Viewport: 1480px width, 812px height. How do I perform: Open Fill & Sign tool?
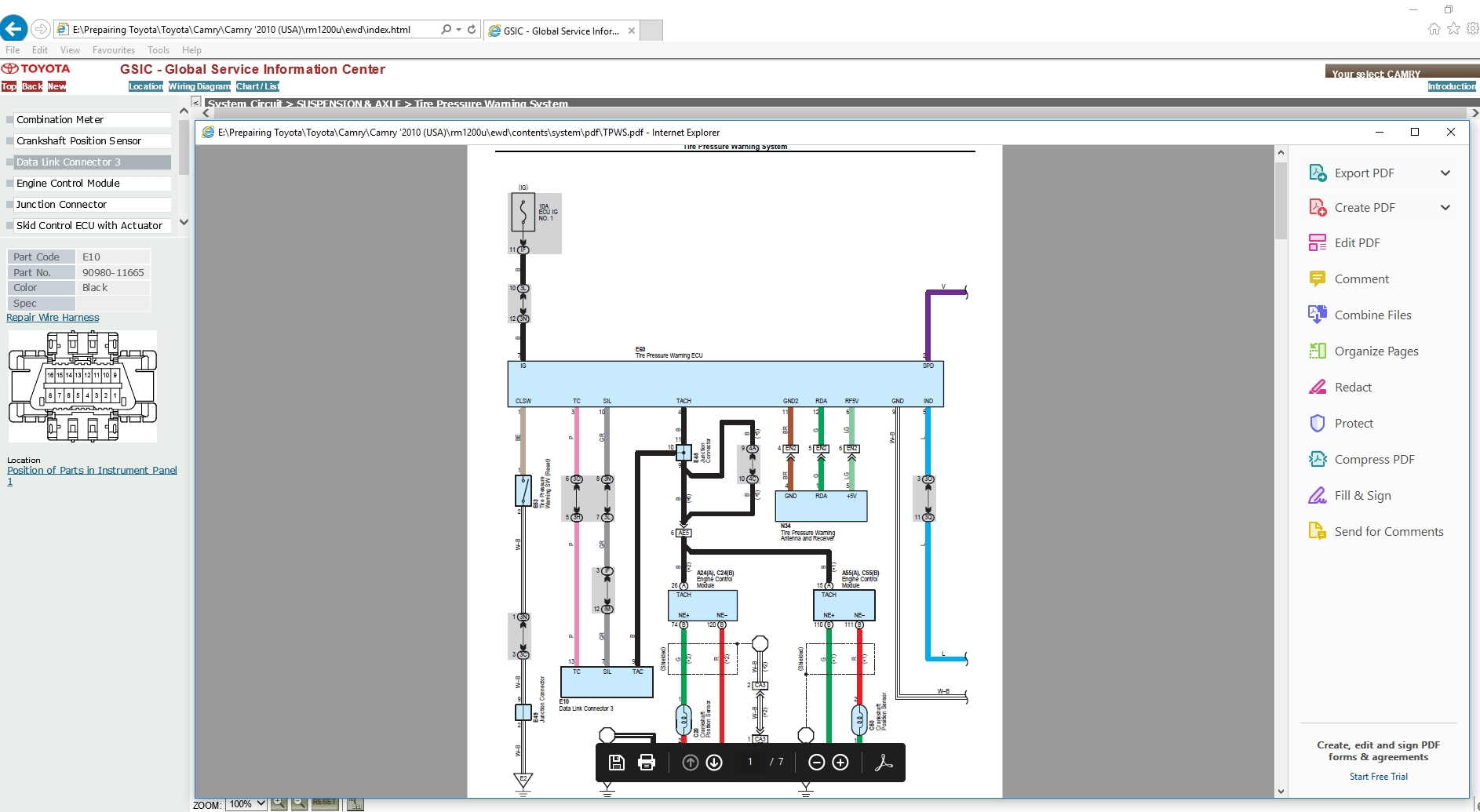[1362, 495]
